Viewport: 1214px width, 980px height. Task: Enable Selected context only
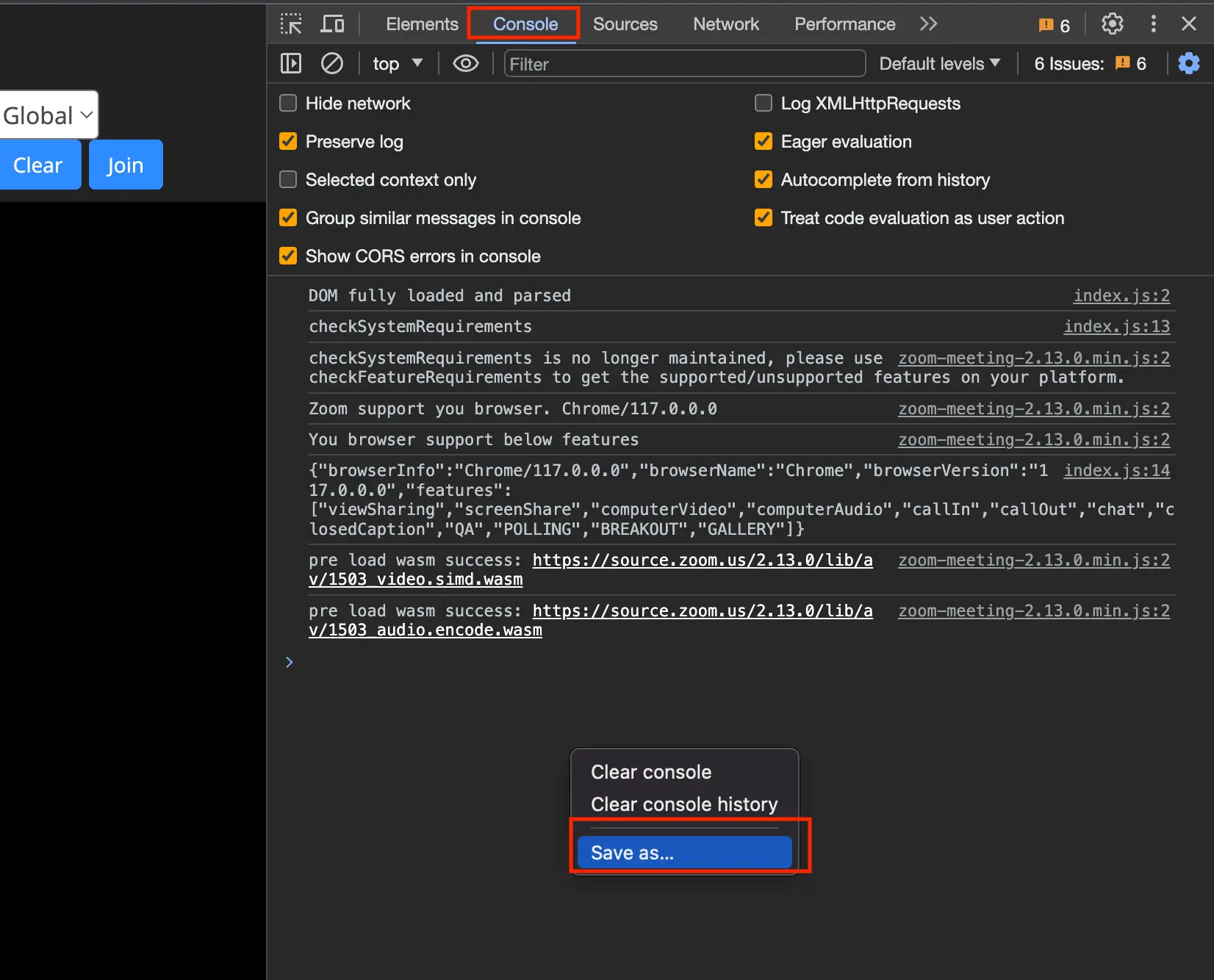point(287,179)
